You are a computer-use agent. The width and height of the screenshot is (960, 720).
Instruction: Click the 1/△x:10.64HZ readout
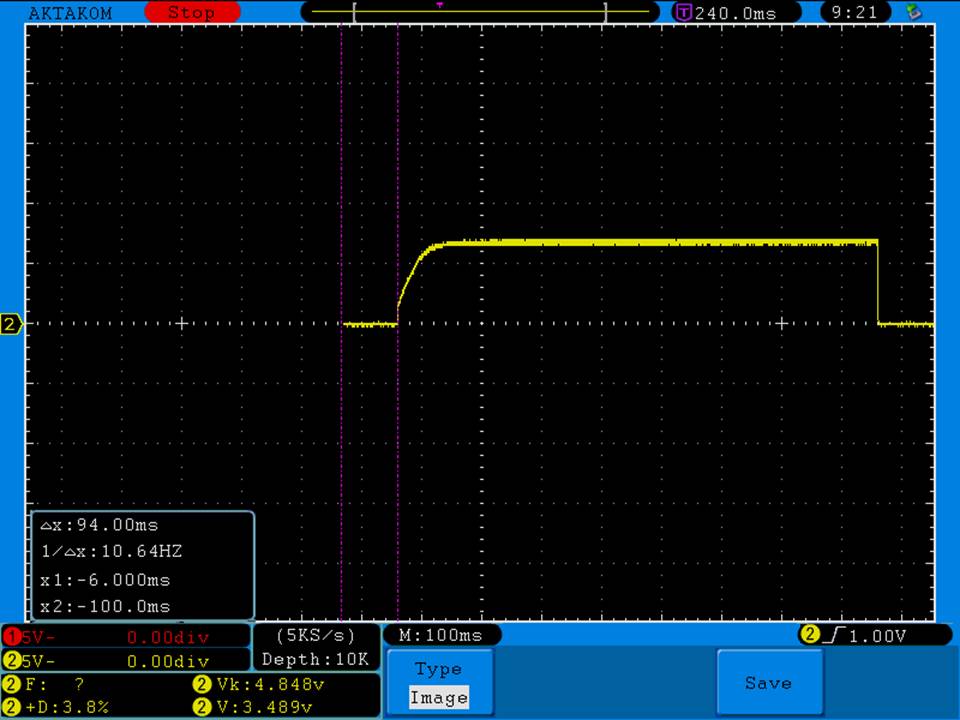(111, 551)
